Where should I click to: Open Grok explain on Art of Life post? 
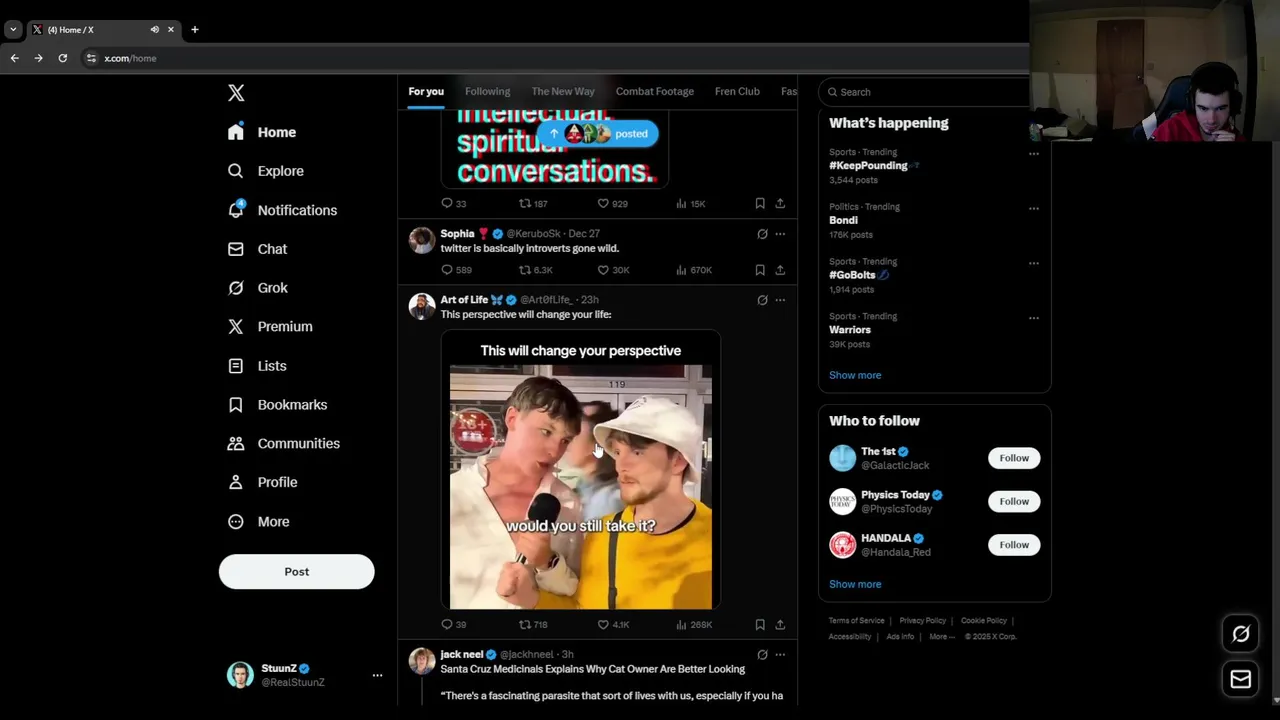click(x=762, y=300)
